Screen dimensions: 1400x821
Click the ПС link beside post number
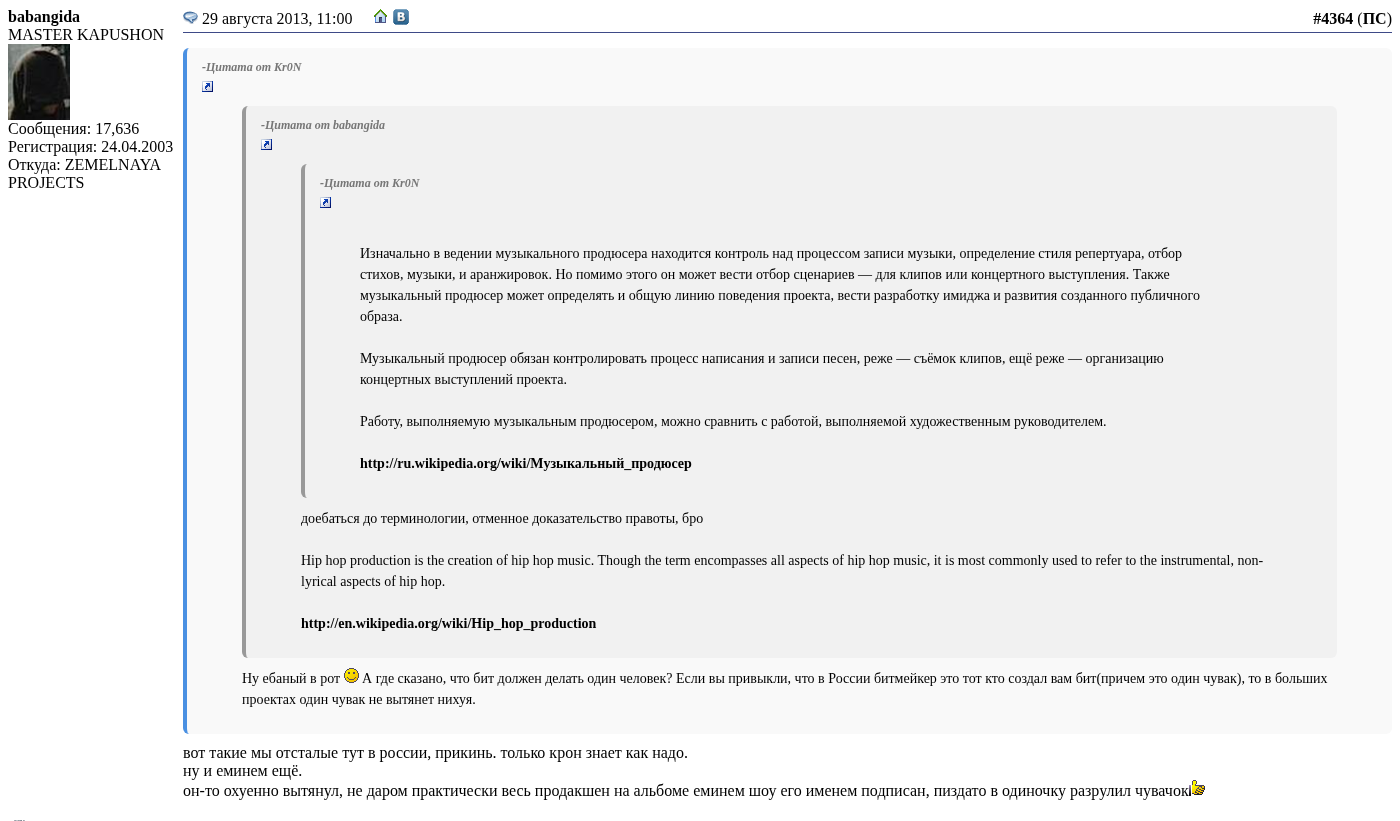(1374, 19)
